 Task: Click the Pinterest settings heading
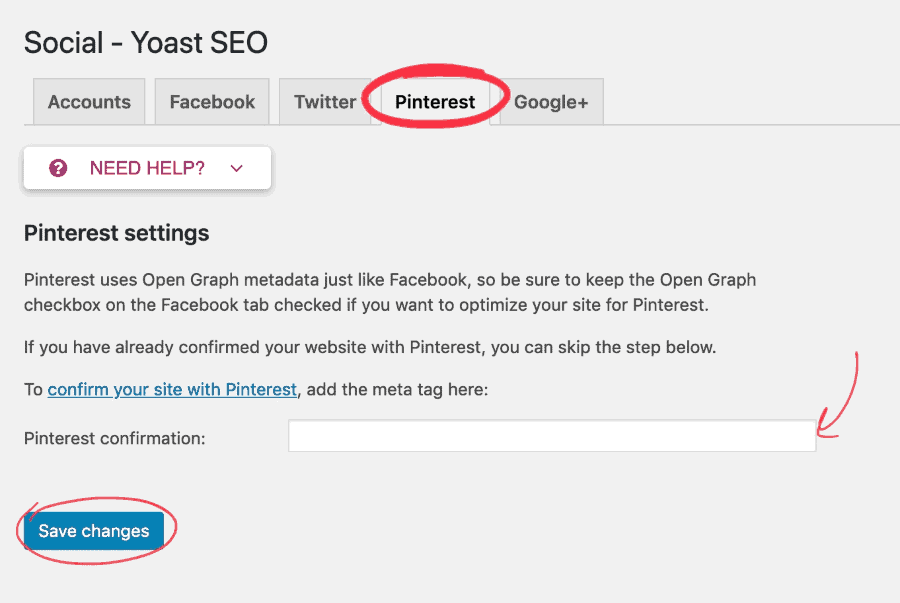point(117,233)
